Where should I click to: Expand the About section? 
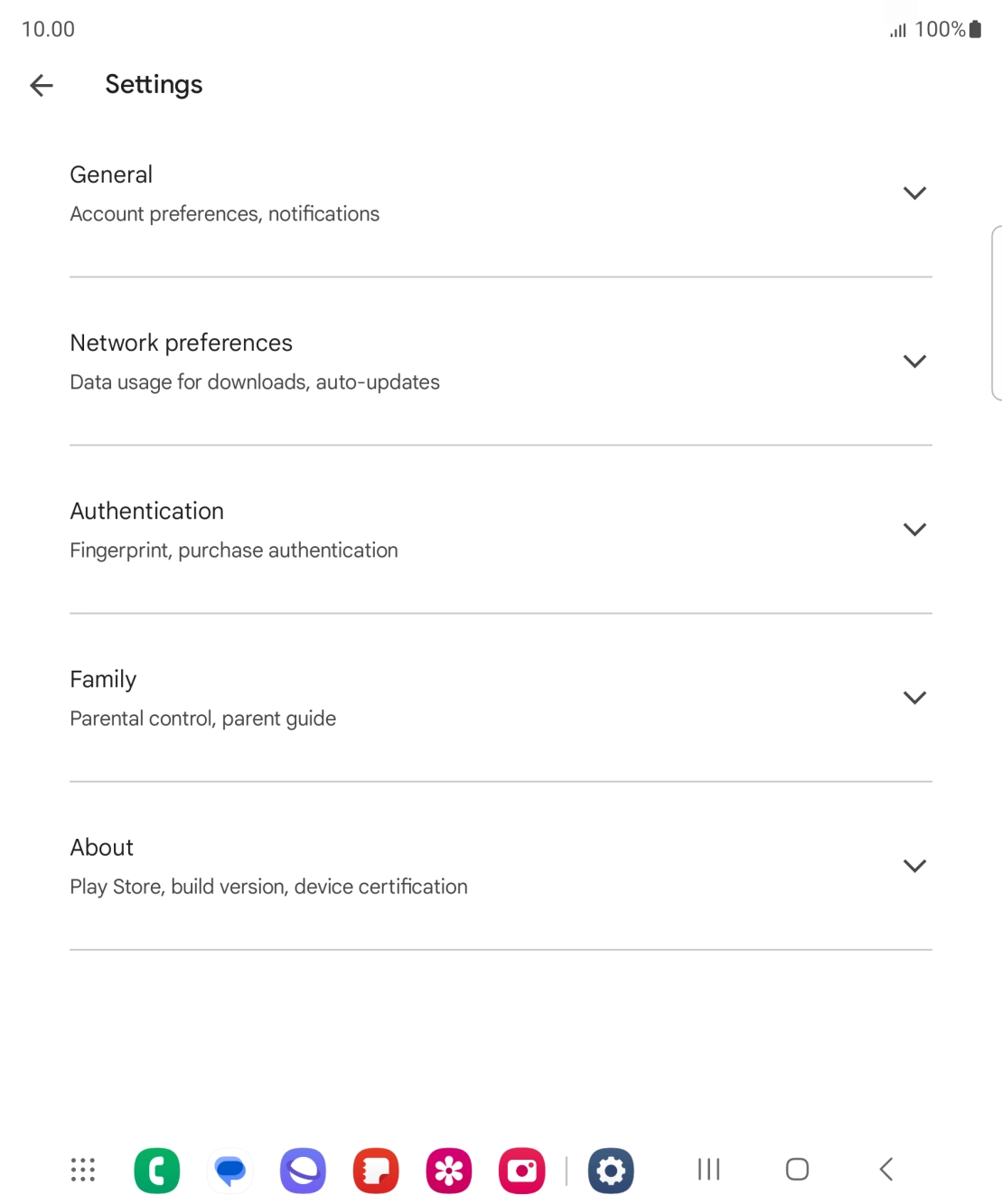point(914,865)
